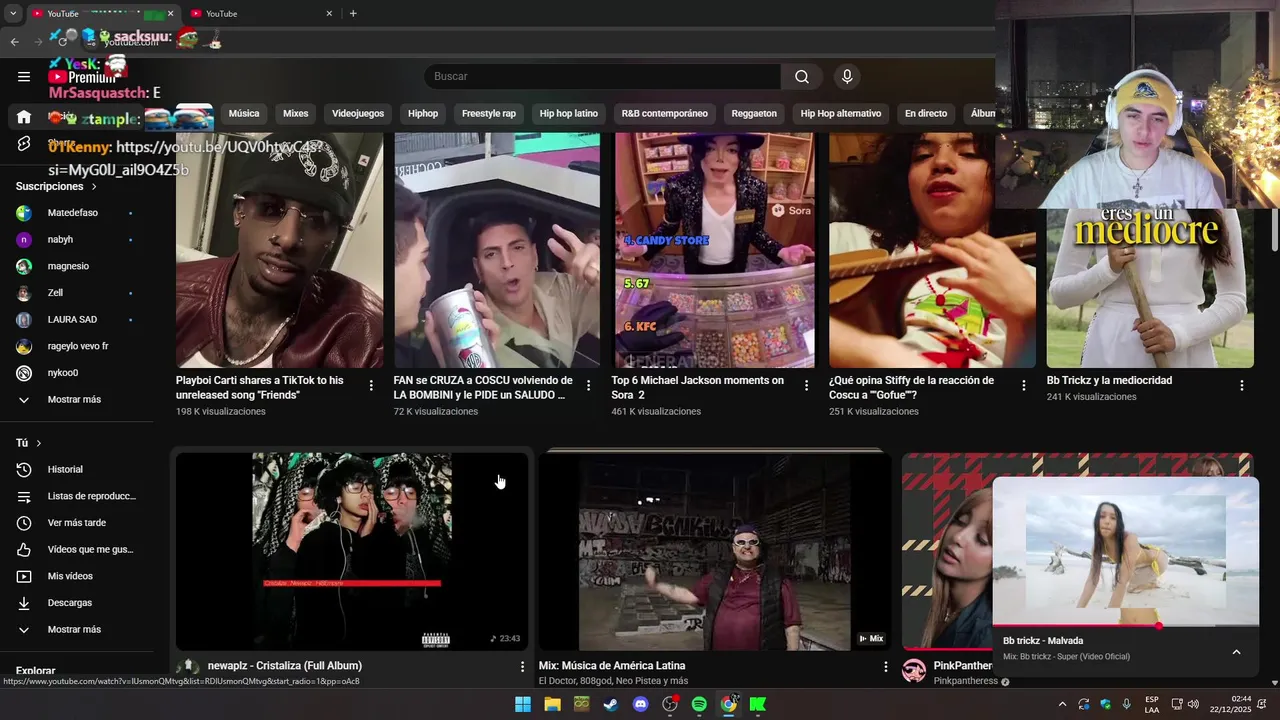Open options for Stiffy reacción video

(x=1024, y=385)
